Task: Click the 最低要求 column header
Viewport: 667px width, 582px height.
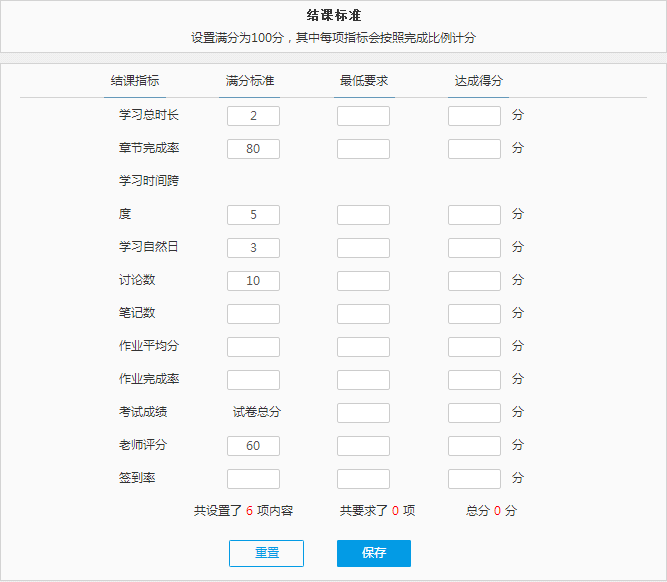Action: tap(364, 81)
